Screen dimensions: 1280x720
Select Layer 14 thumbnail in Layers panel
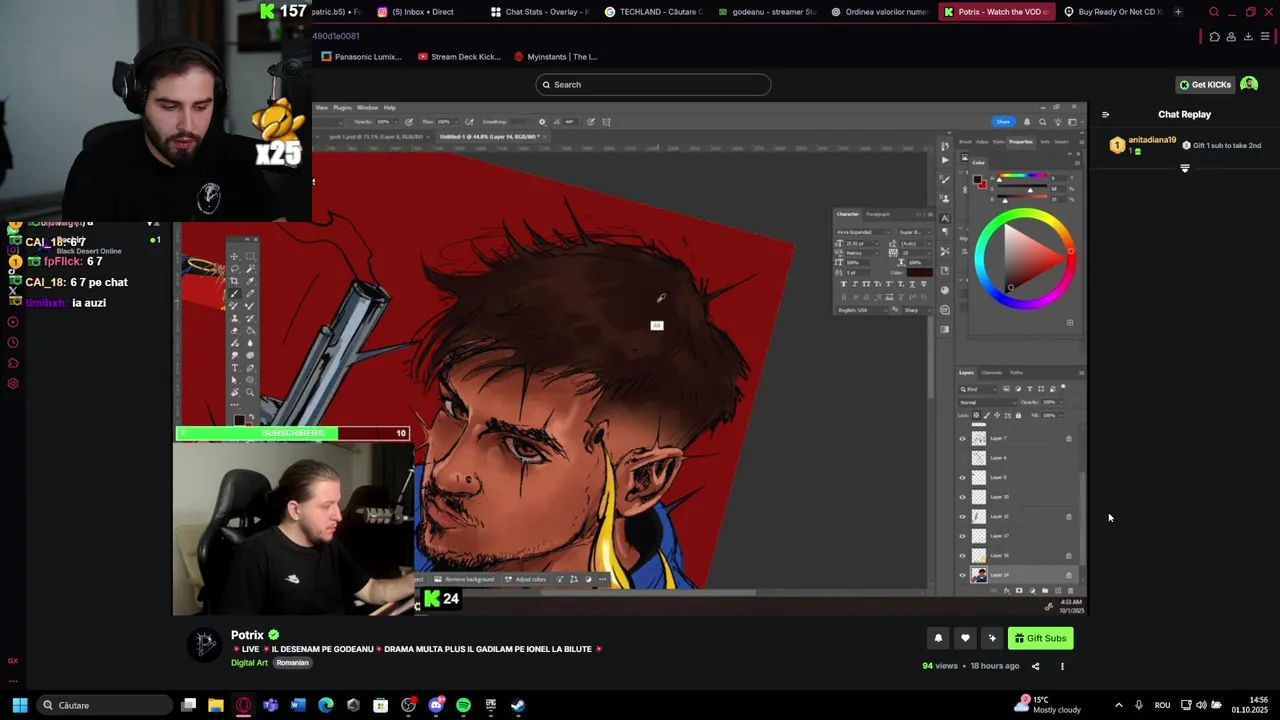[x=979, y=575]
